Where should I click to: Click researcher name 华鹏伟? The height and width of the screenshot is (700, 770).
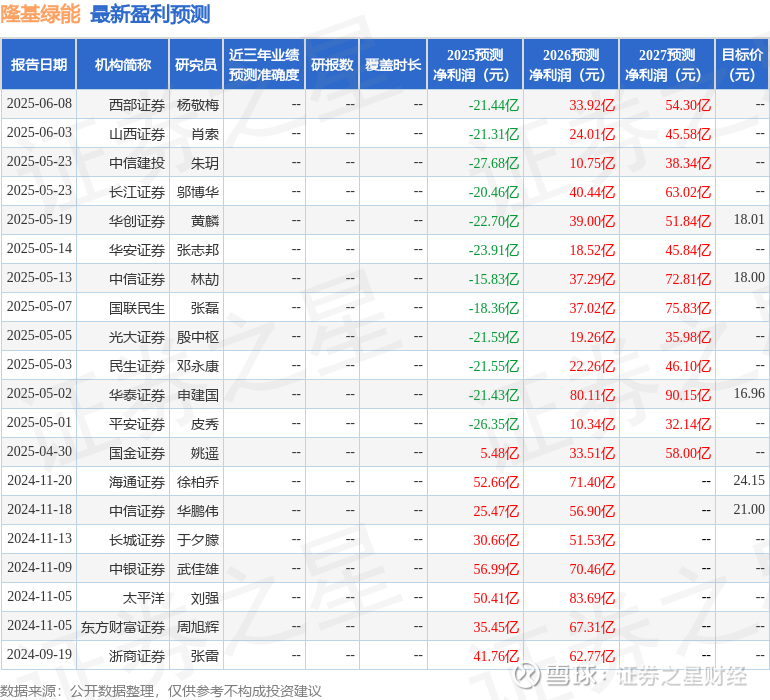click(x=198, y=511)
